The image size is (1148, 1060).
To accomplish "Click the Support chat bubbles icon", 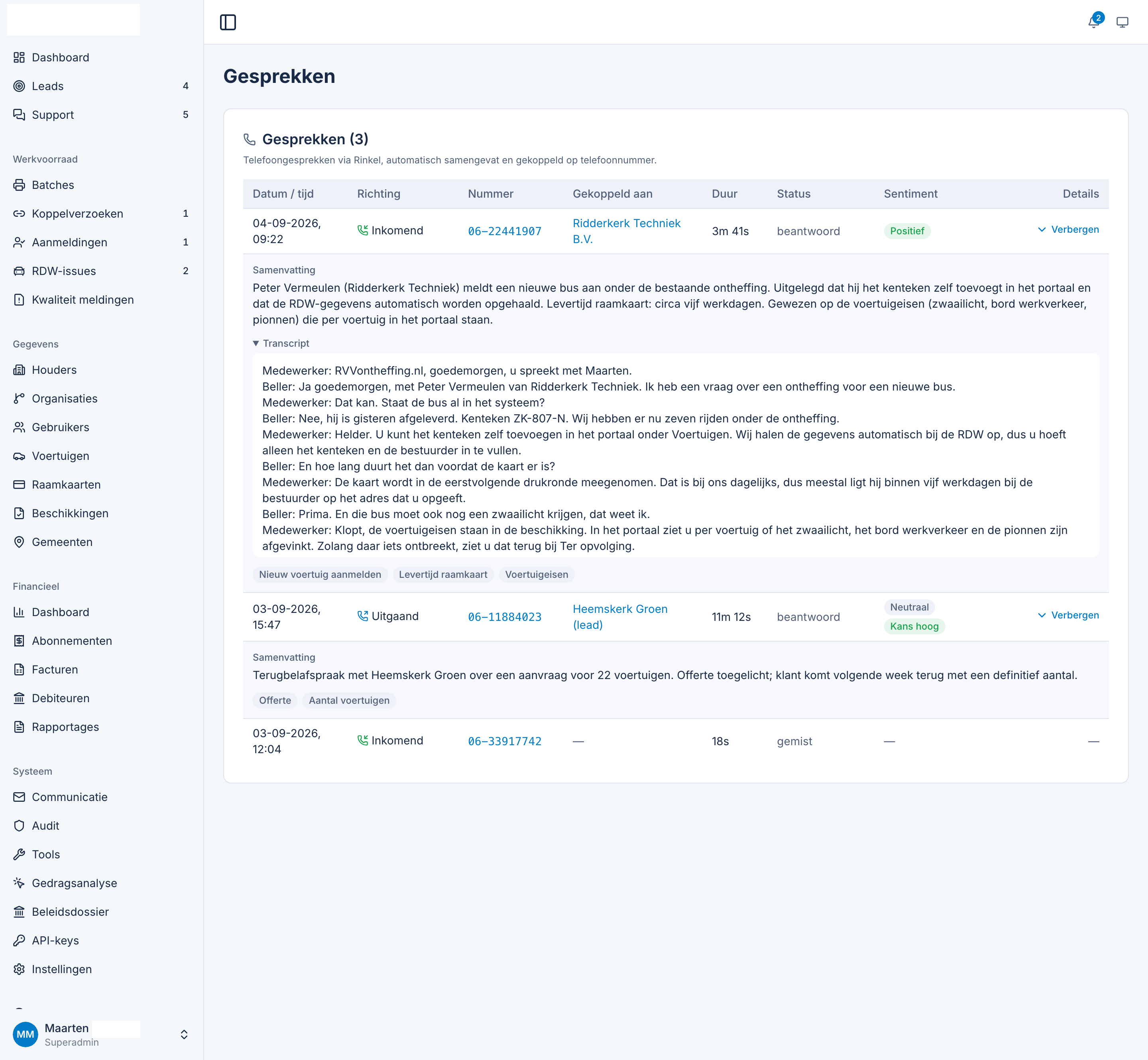I will (x=19, y=115).
